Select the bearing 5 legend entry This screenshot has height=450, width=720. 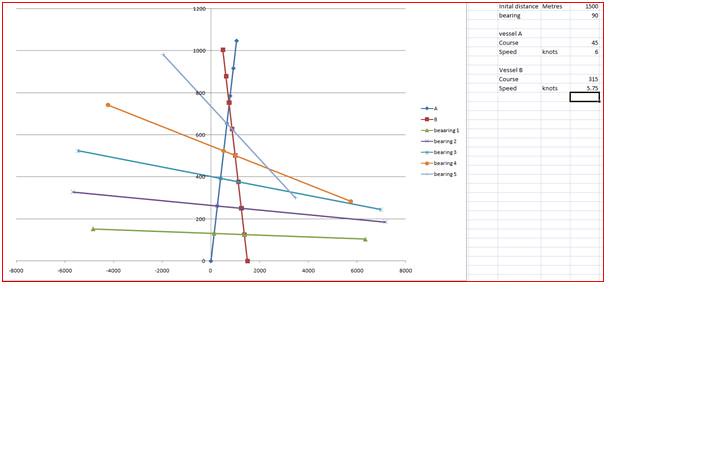pyautogui.click(x=445, y=174)
